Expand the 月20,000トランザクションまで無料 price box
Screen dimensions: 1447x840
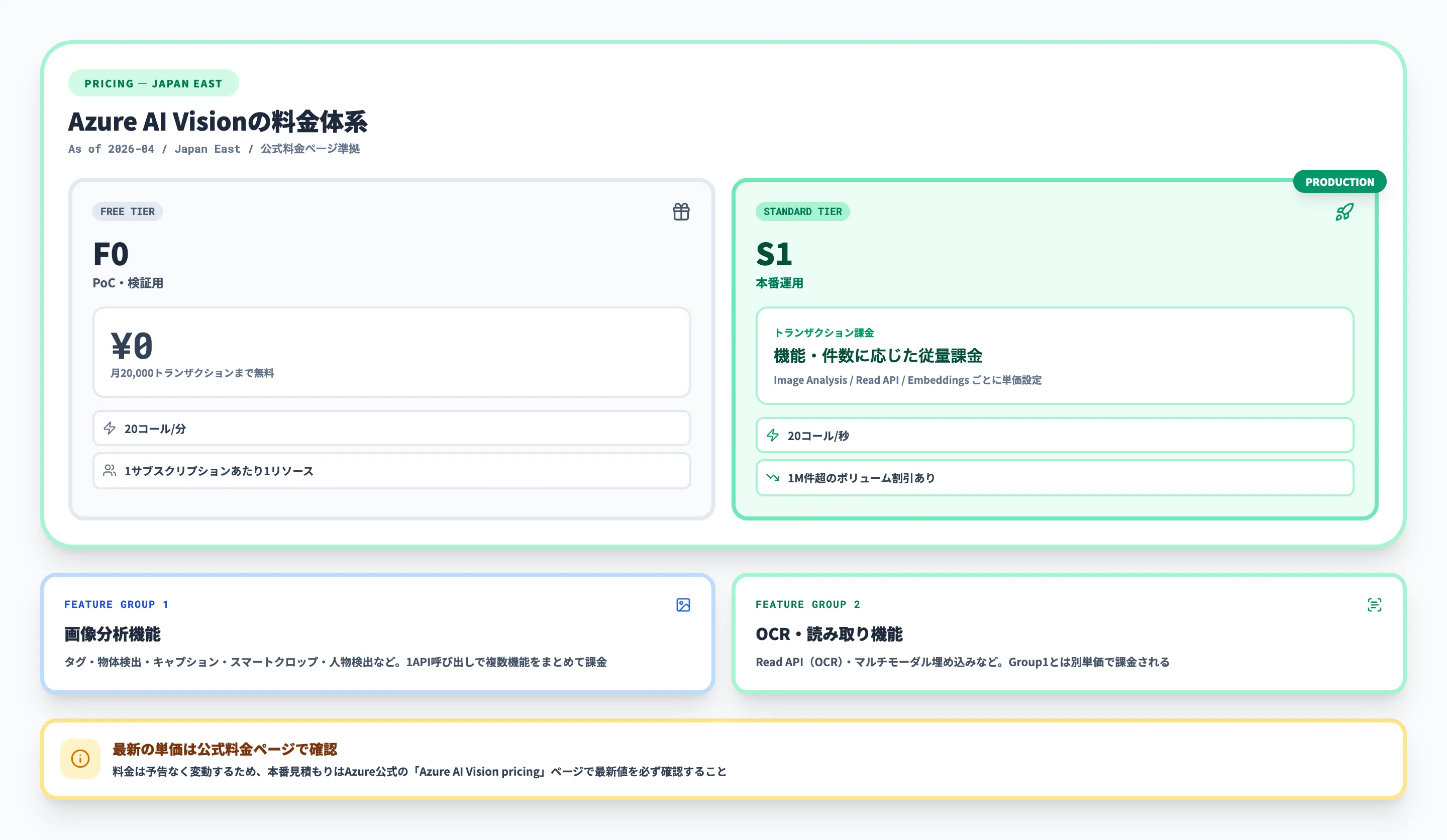[391, 352]
